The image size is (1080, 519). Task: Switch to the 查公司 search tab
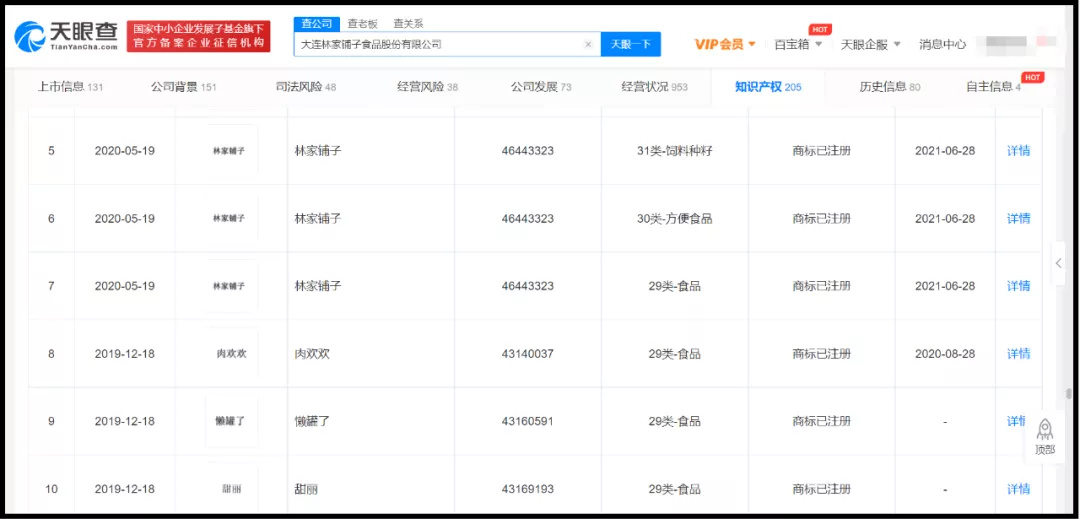317,23
